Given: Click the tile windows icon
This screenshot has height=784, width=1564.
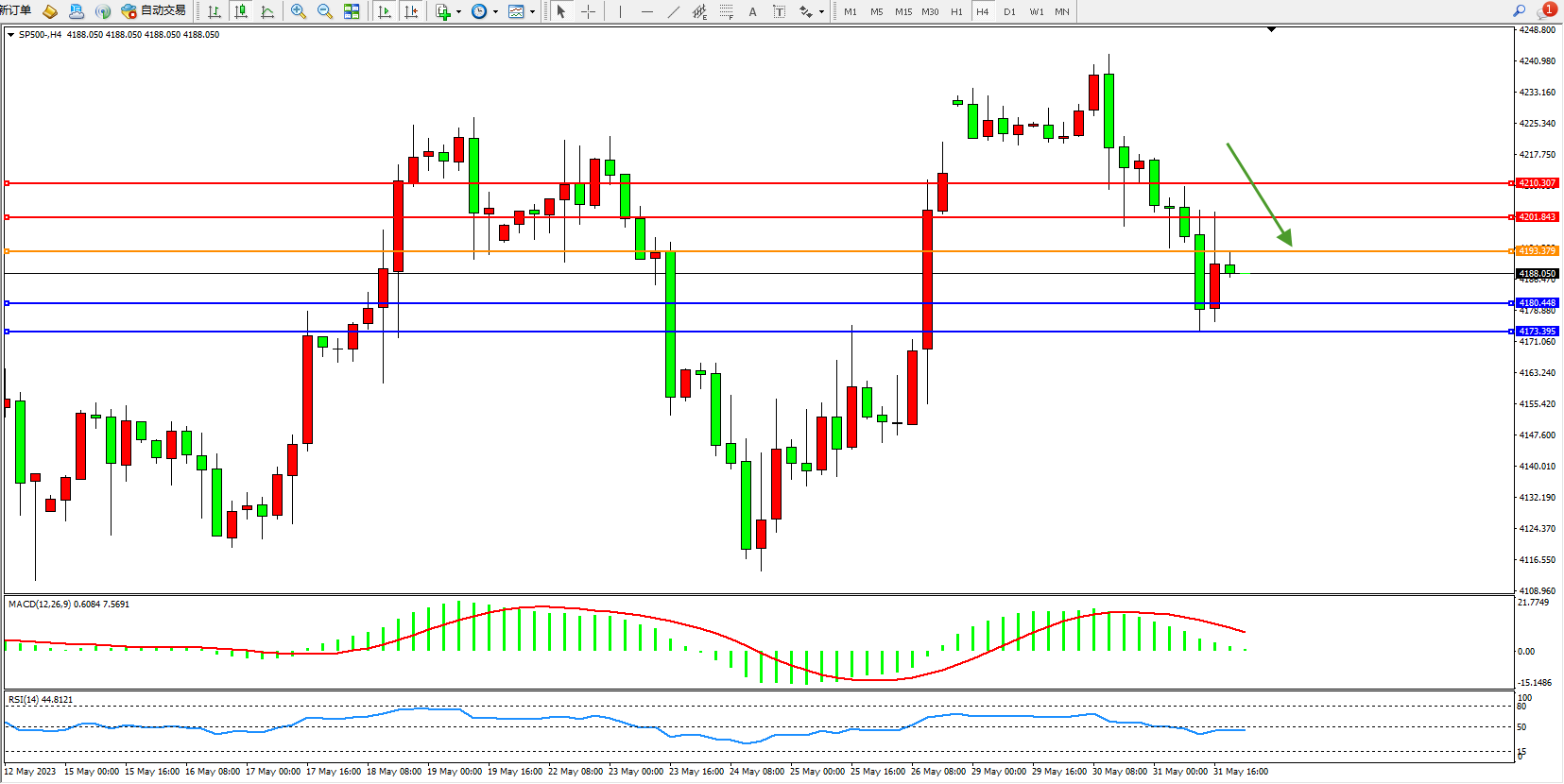Looking at the screenshot, I should coord(352,11).
